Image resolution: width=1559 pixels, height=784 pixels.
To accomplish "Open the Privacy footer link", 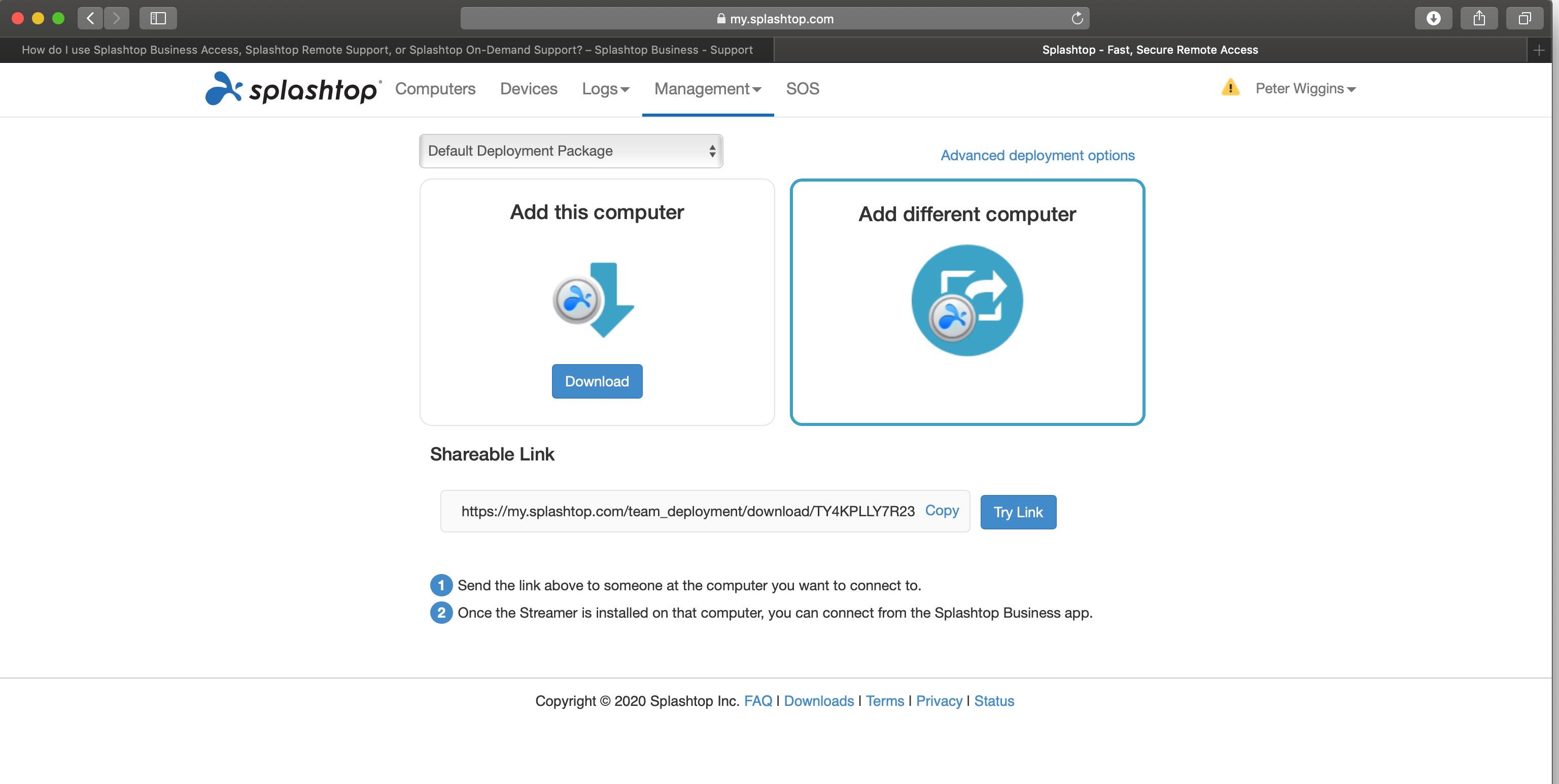I will click(x=939, y=700).
